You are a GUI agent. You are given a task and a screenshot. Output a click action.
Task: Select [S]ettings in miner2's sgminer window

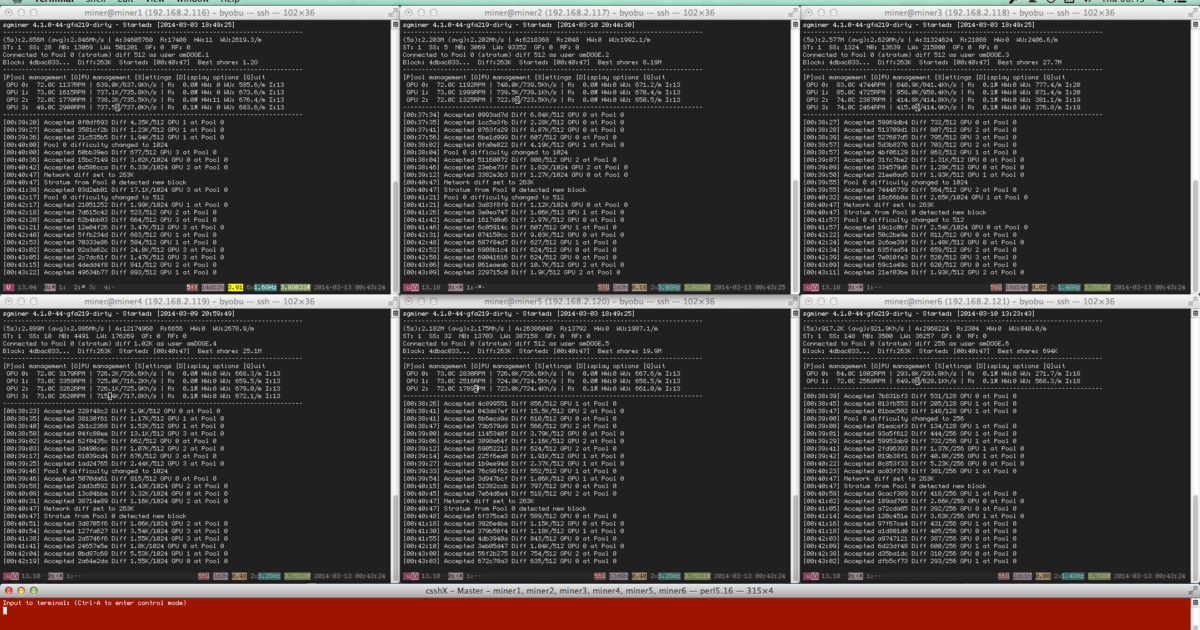[x=552, y=75]
